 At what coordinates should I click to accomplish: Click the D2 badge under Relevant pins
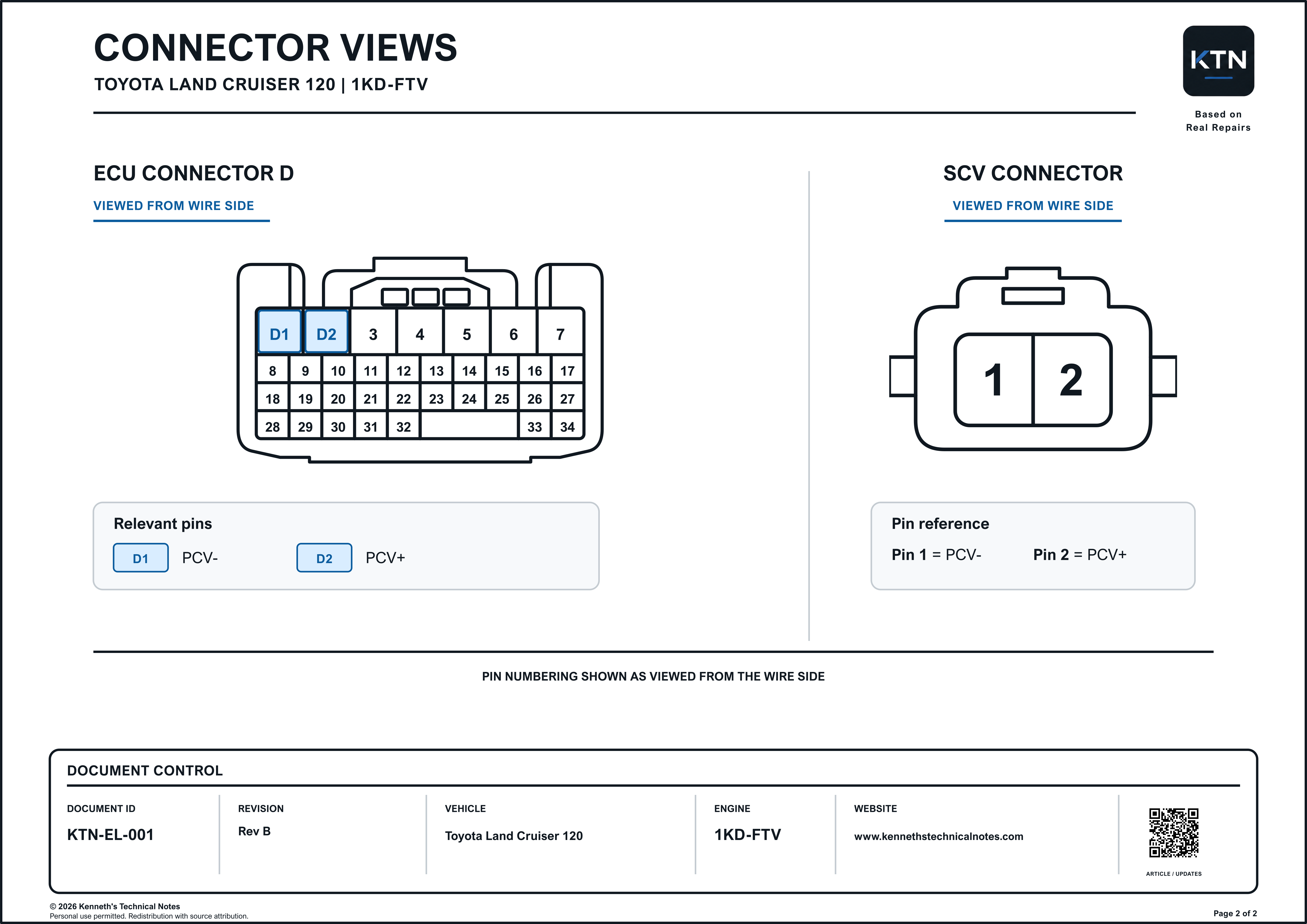click(325, 558)
